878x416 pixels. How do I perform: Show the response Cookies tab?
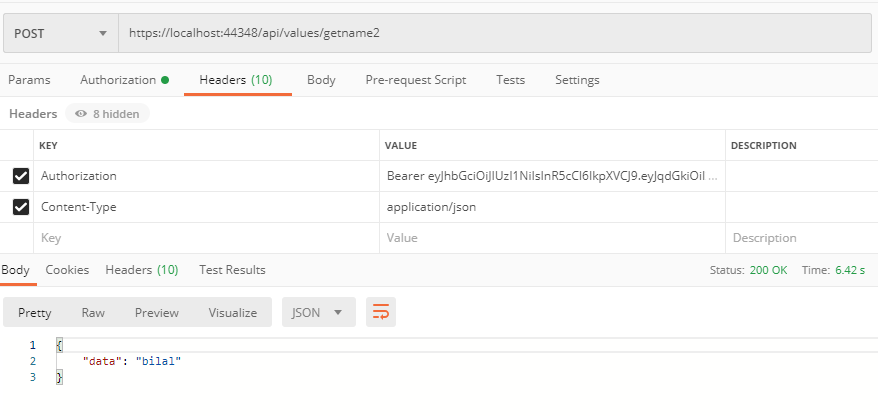pyautogui.click(x=67, y=270)
